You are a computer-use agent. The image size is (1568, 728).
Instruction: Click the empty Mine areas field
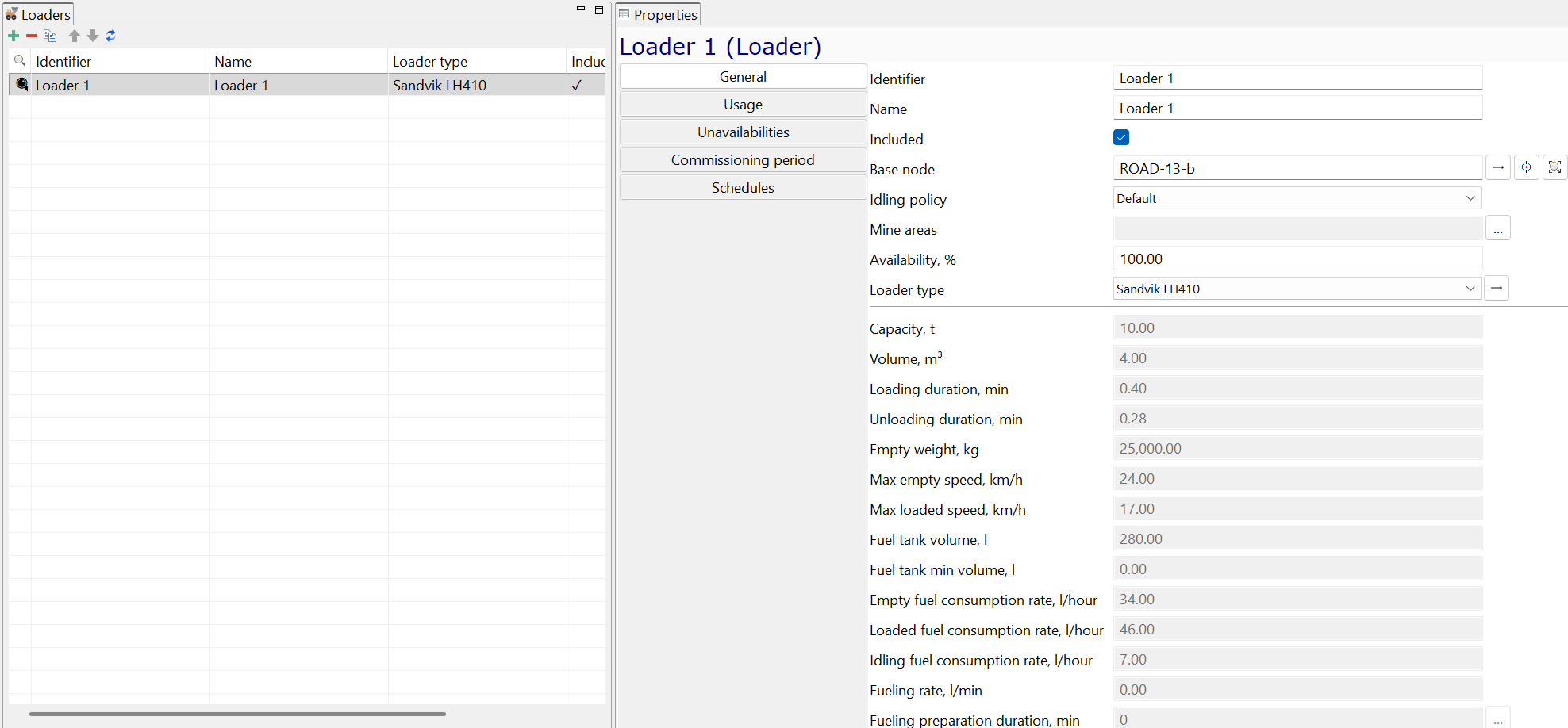[x=1297, y=228]
